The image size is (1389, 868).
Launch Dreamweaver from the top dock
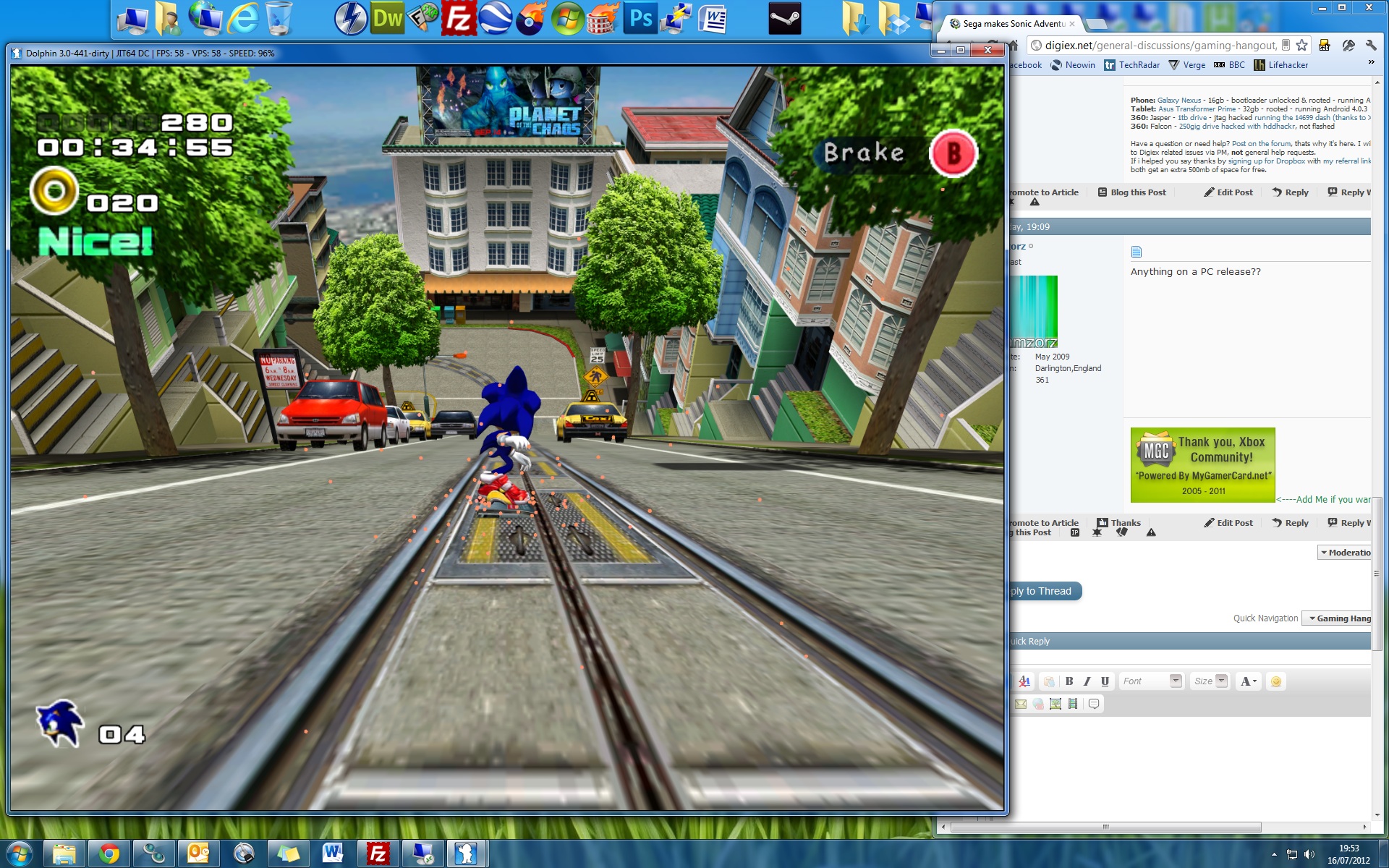pos(387,18)
